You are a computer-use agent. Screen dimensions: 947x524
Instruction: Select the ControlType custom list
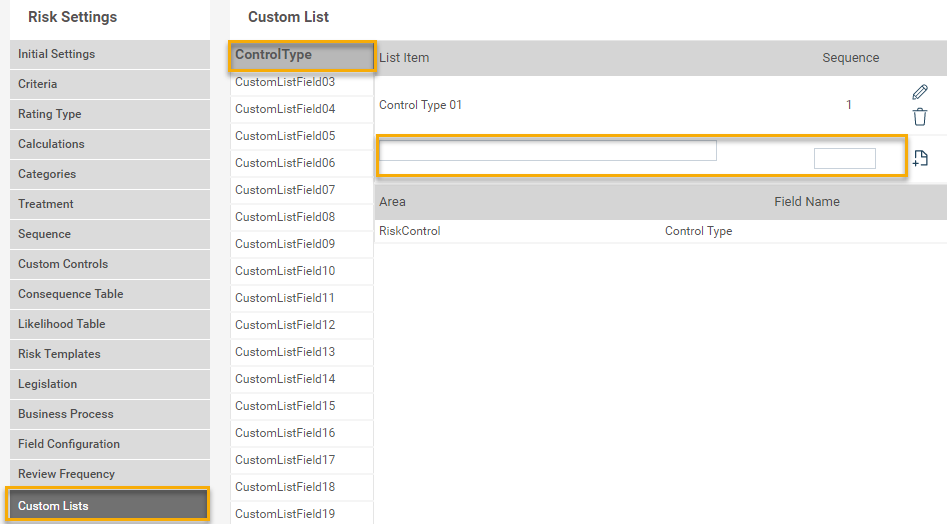pos(302,56)
